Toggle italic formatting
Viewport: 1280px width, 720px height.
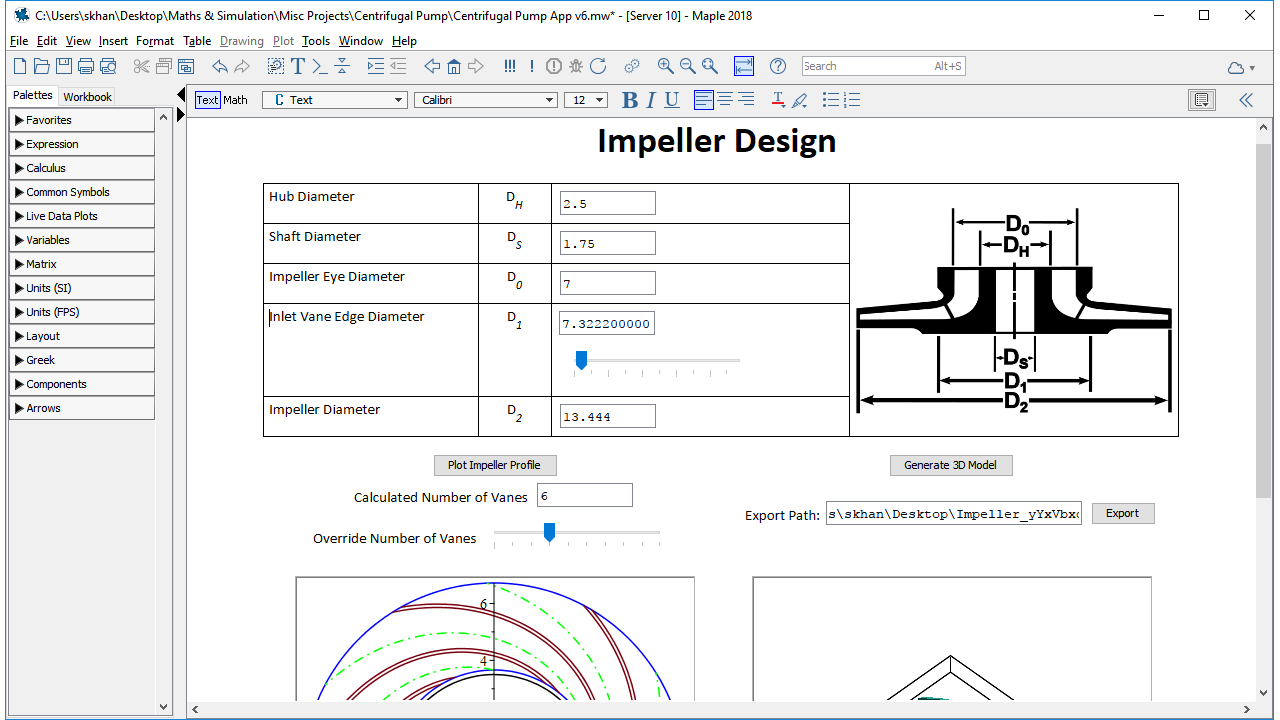(651, 100)
